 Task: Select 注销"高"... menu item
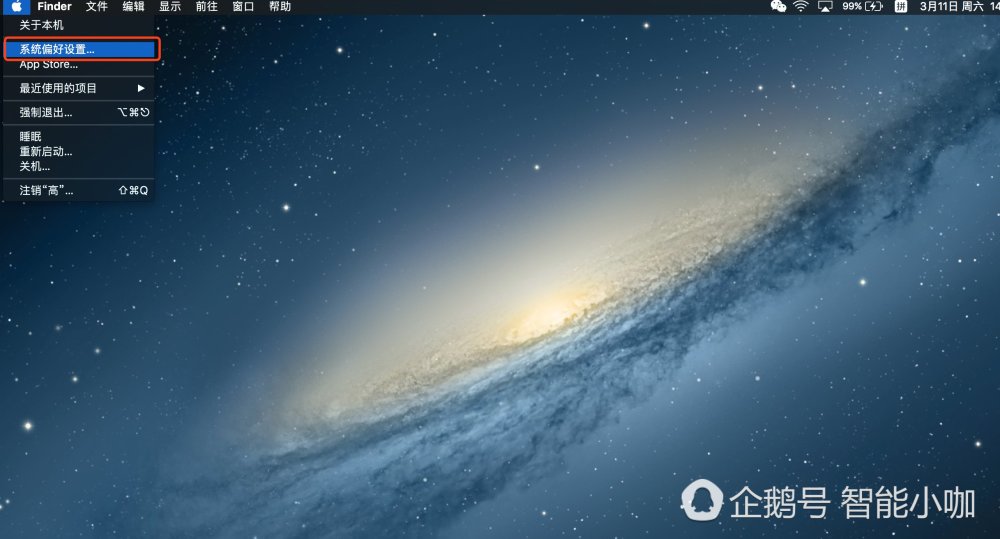[79, 190]
